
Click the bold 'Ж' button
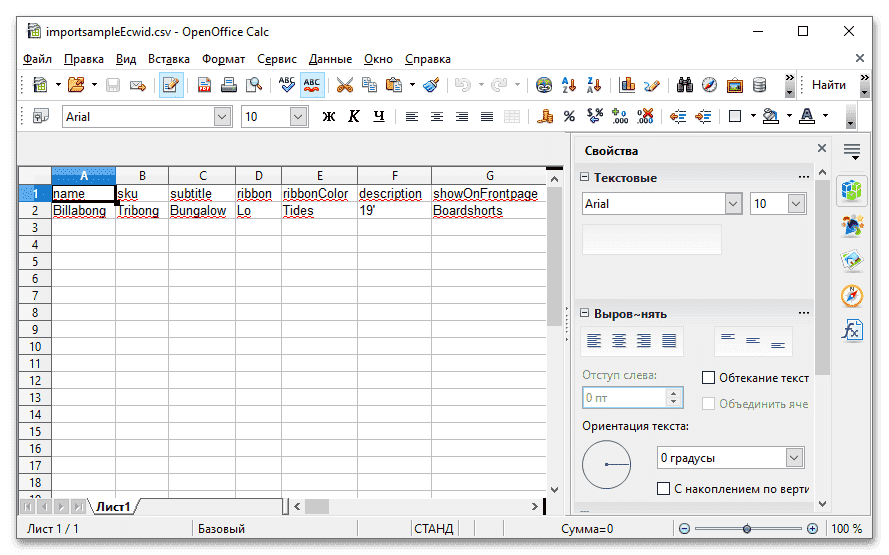point(328,117)
